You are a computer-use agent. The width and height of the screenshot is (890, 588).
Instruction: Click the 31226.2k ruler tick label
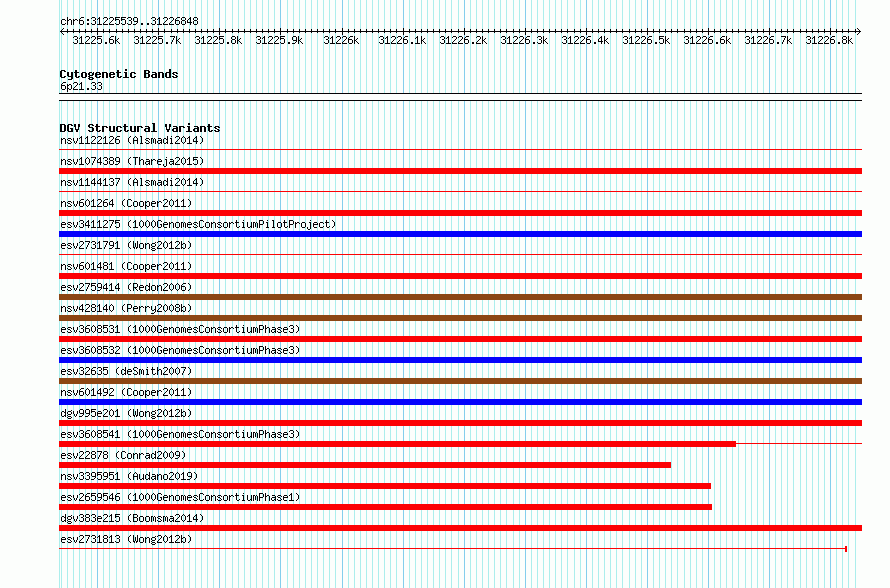click(x=463, y=40)
